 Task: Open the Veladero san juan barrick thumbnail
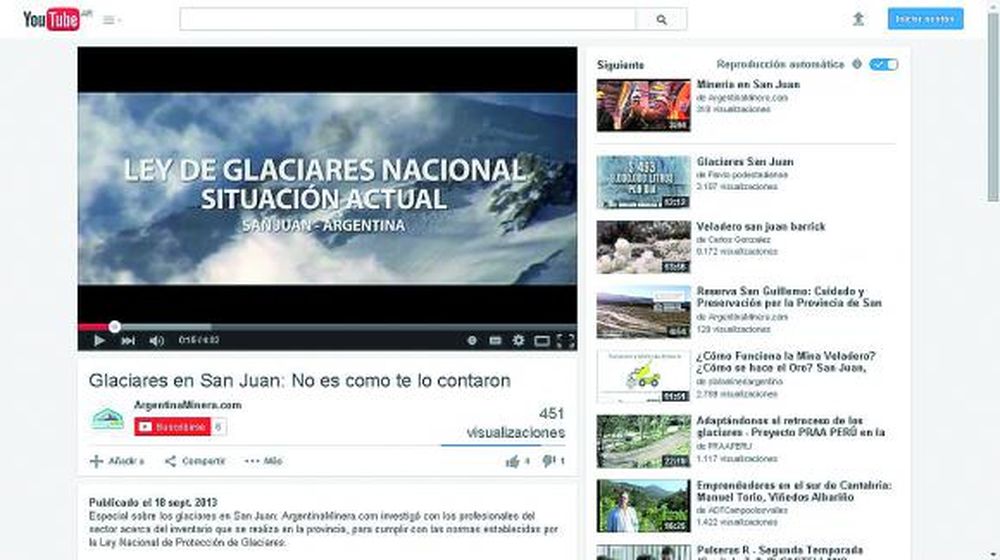(x=643, y=247)
